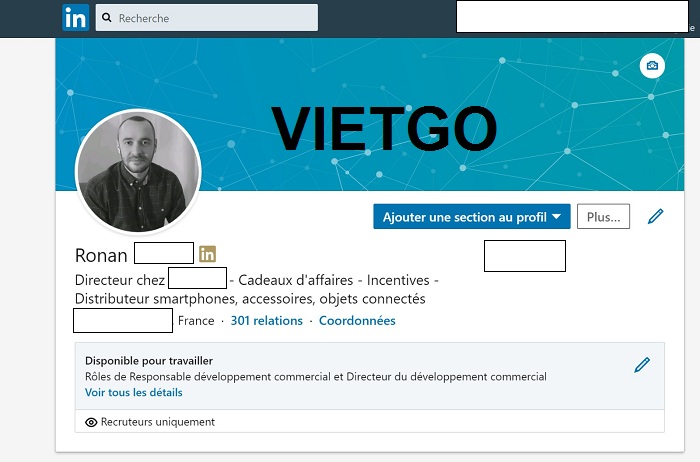Click the 'Disponible pour travailler' heading

(148, 361)
